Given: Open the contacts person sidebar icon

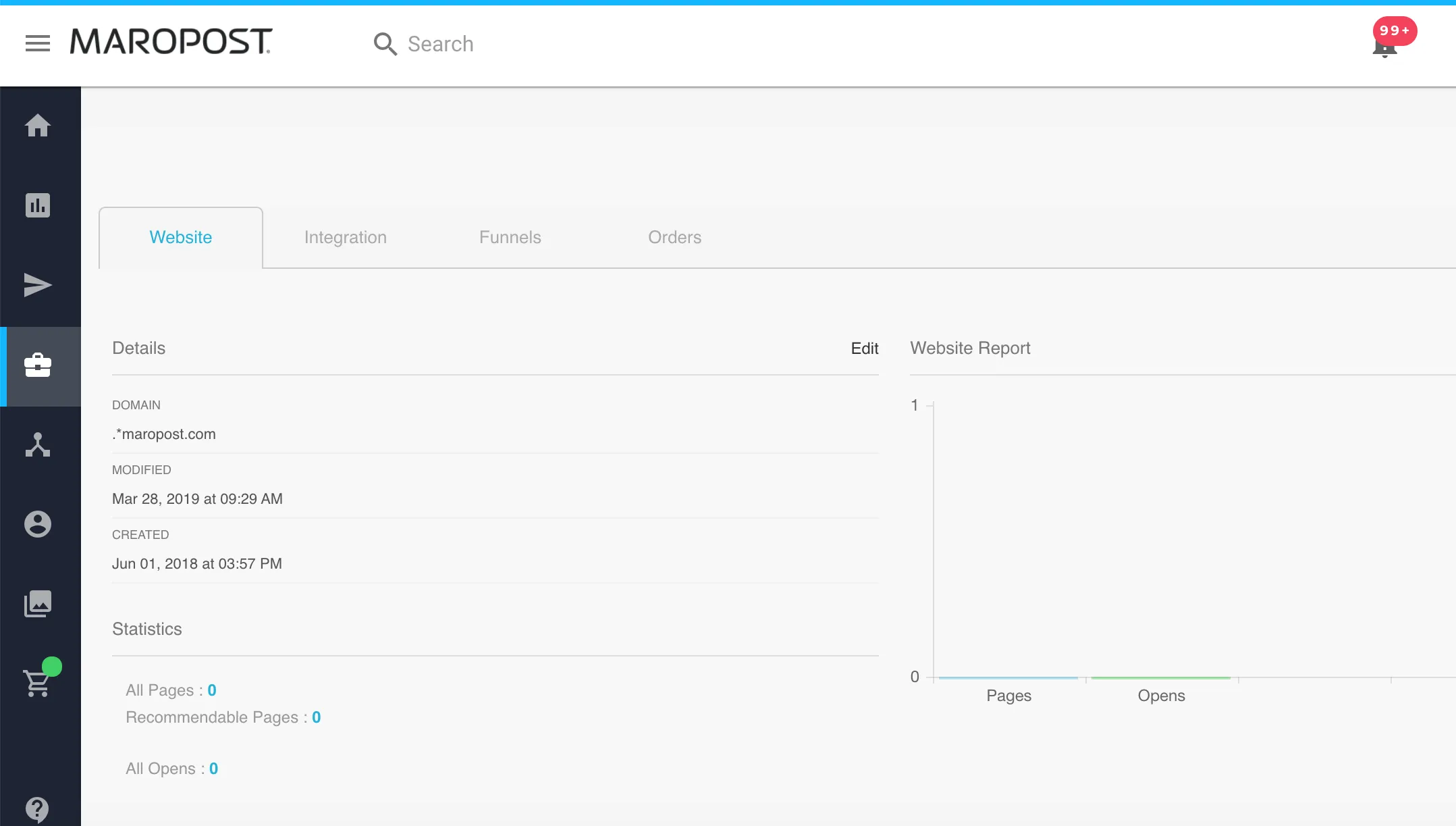Looking at the screenshot, I should pyautogui.click(x=38, y=524).
